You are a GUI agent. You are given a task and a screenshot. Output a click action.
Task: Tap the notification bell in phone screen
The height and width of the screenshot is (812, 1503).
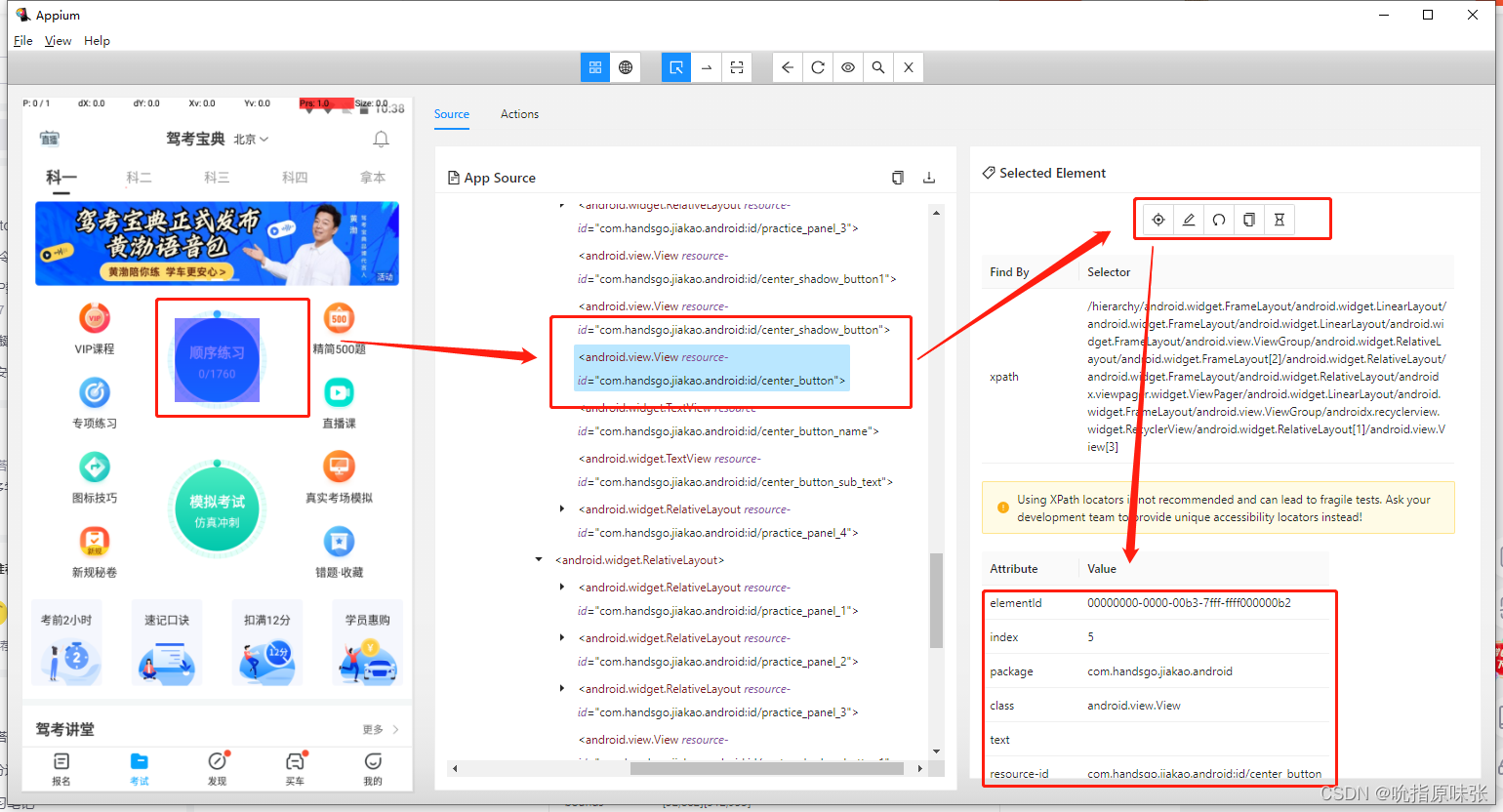coord(382,139)
